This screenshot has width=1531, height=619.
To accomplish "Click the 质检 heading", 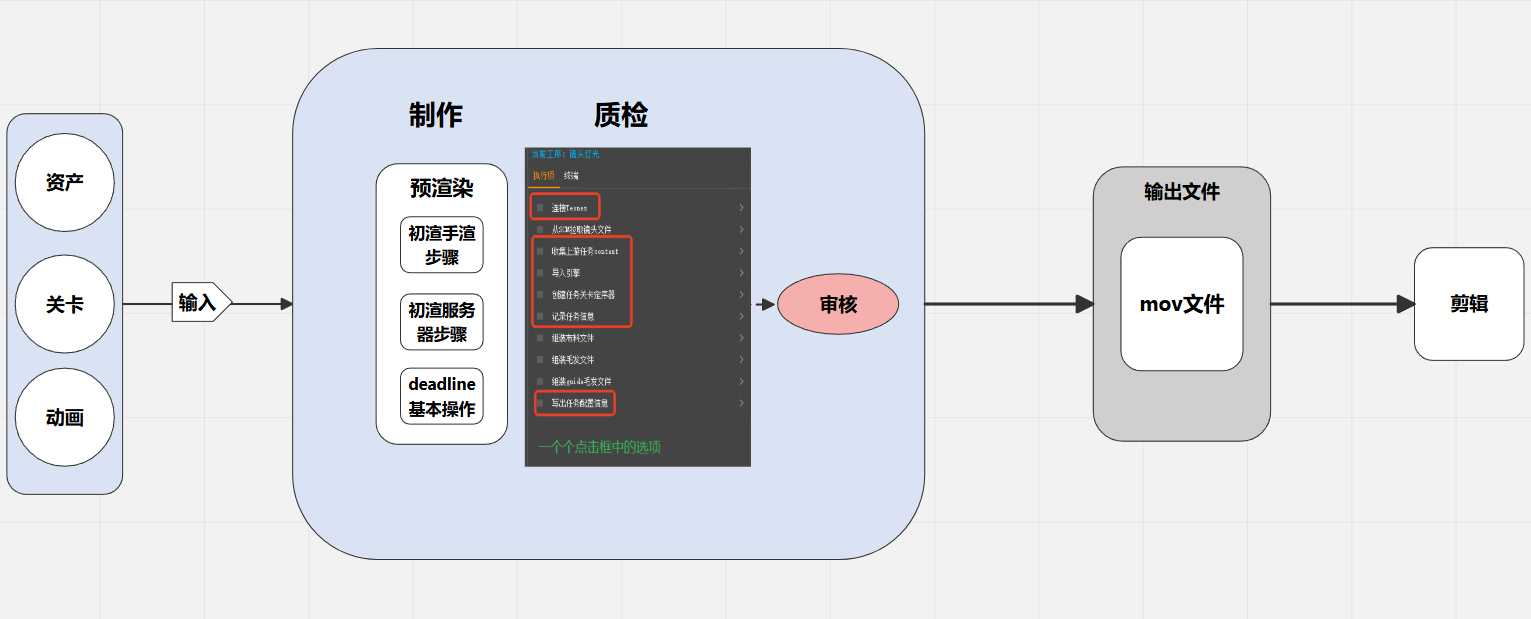I will (621, 115).
